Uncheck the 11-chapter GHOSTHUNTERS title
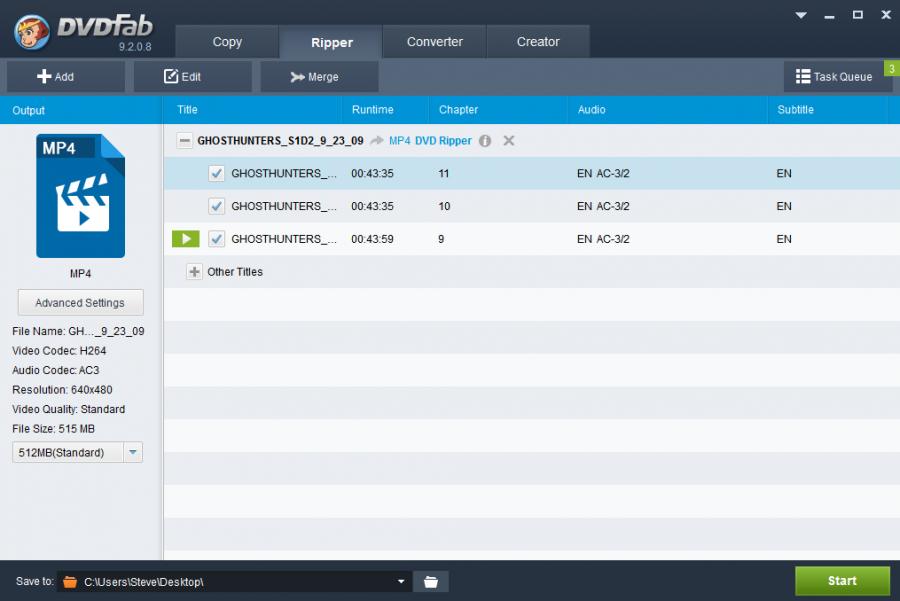Image resolution: width=900 pixels, height=601 pixels. [x=217, y=174]
